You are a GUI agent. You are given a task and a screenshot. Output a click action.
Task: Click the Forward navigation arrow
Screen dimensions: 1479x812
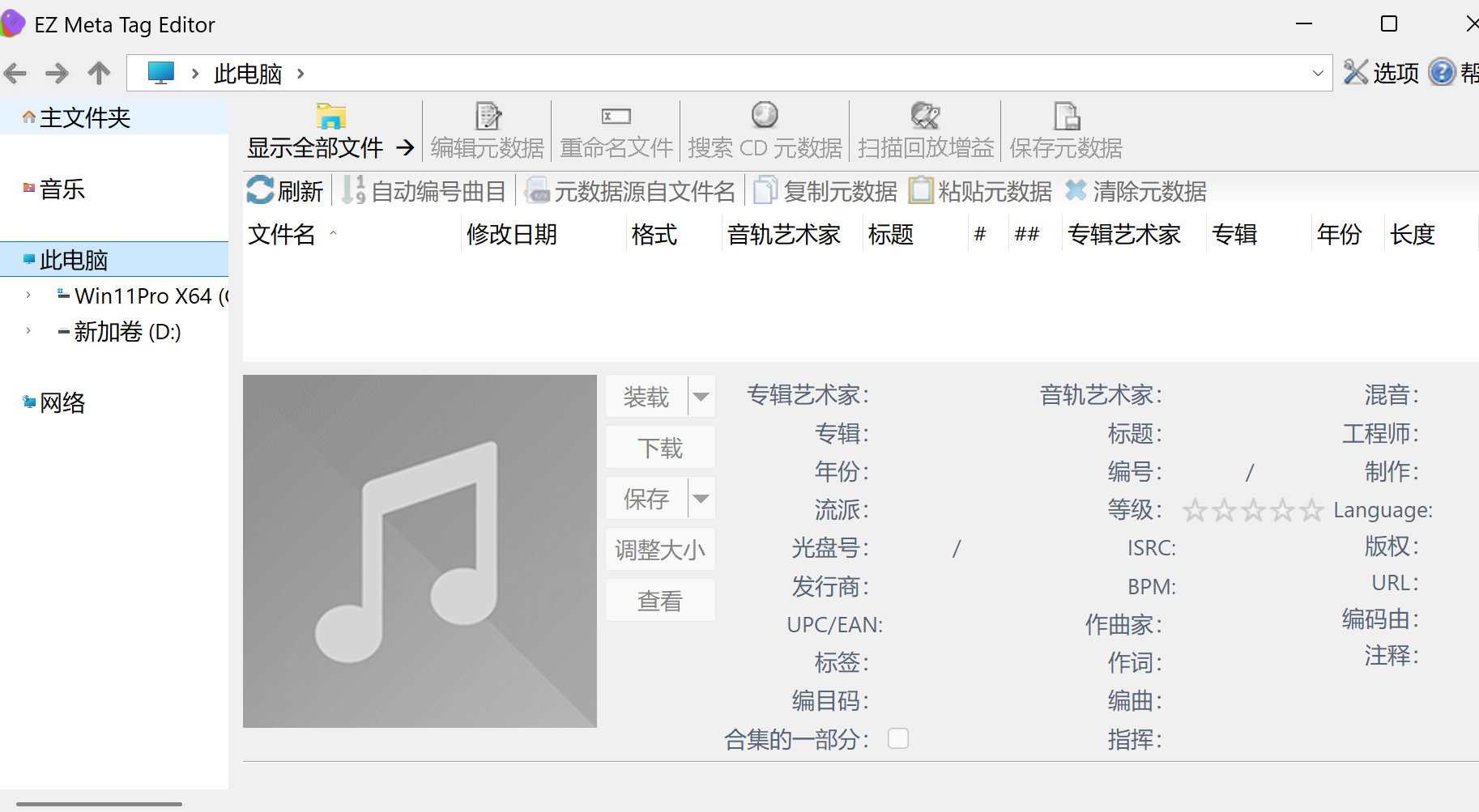click(x=57, y=74)
